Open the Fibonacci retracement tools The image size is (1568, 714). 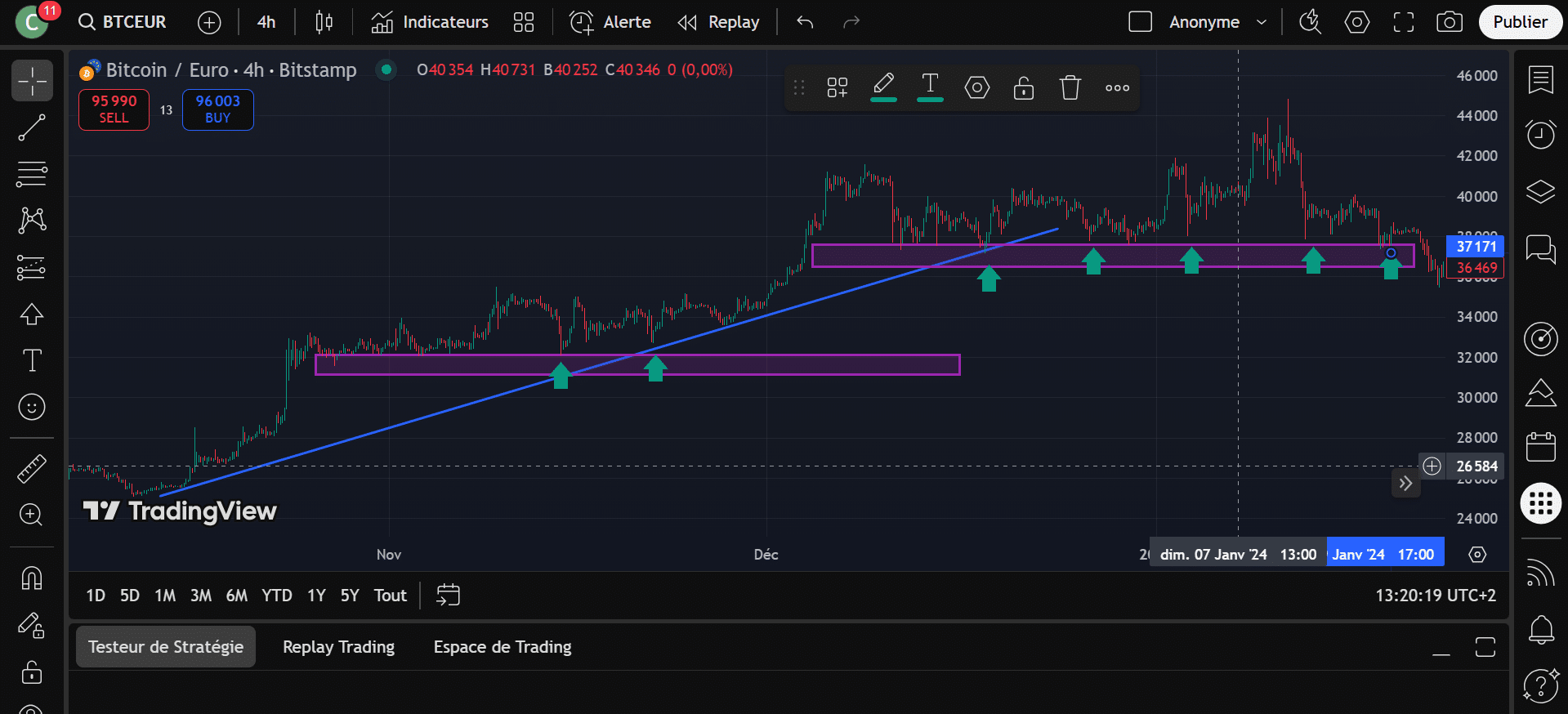pos(32,174)
